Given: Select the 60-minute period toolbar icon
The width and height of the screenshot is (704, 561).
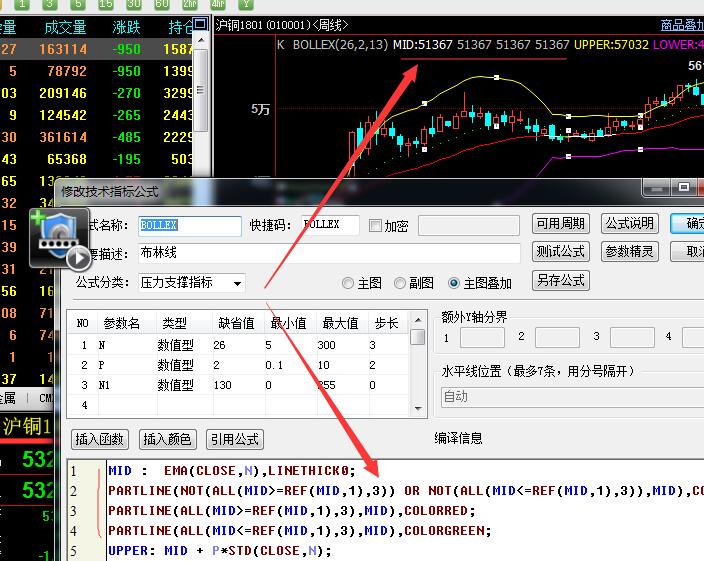Looking at the screenshot, I should (x=161, y=4).
